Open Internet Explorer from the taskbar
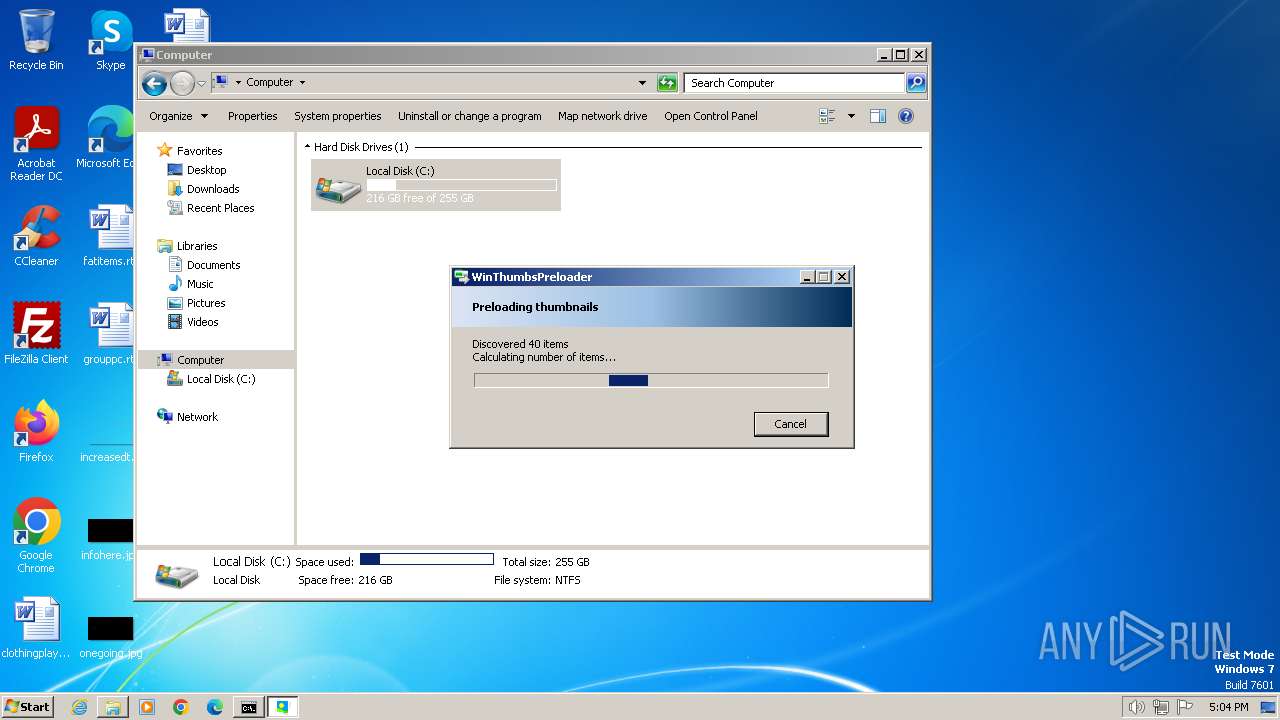 tap(80, 707)
